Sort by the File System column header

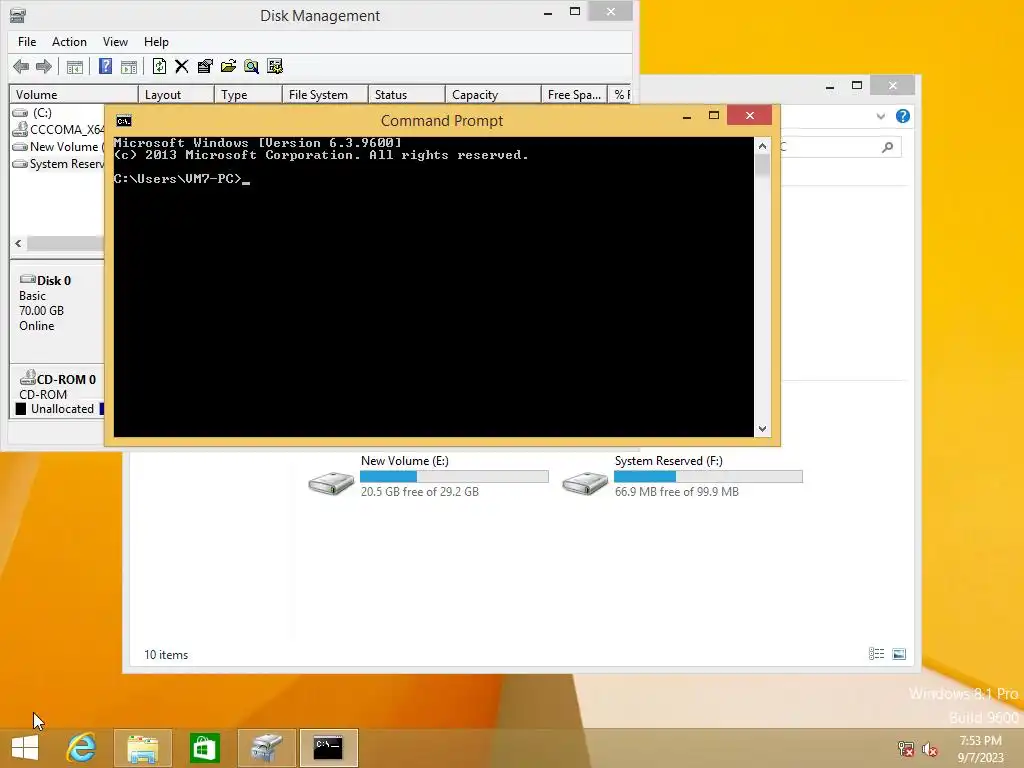click(325, 95)
